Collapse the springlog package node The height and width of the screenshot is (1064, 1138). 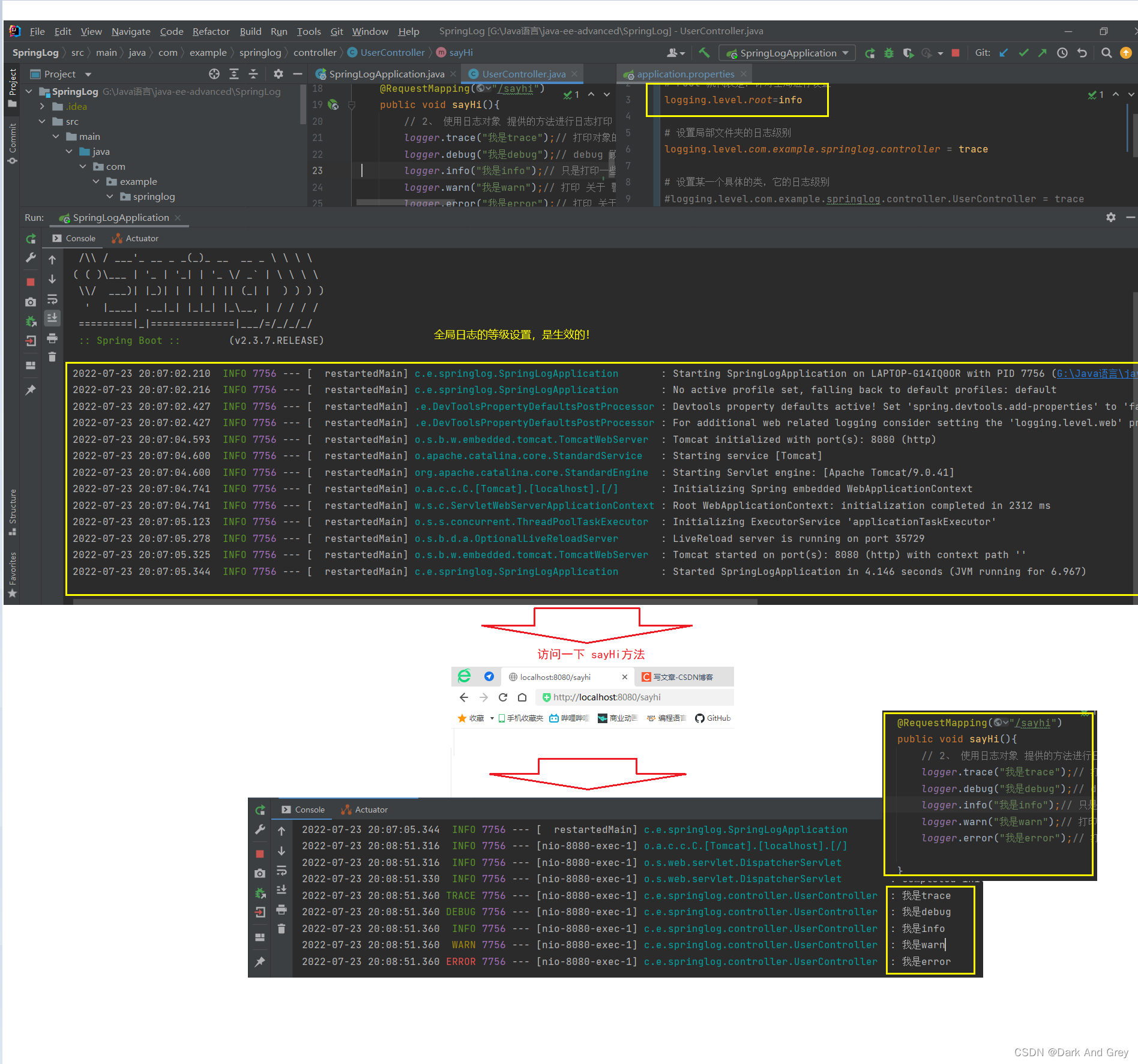110,196
